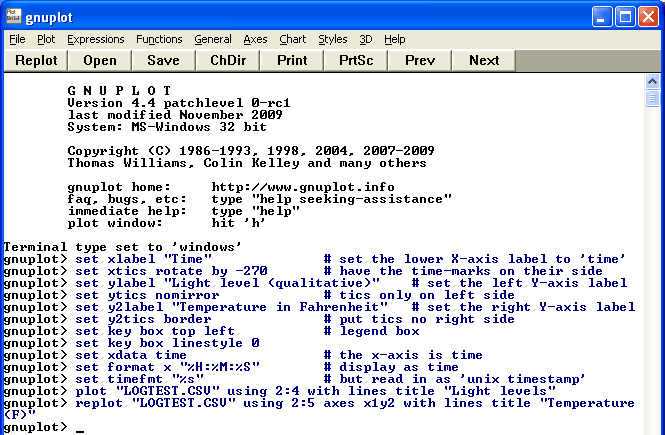
Task: Open the Plot menu
Action: click(x=46, y=39)
